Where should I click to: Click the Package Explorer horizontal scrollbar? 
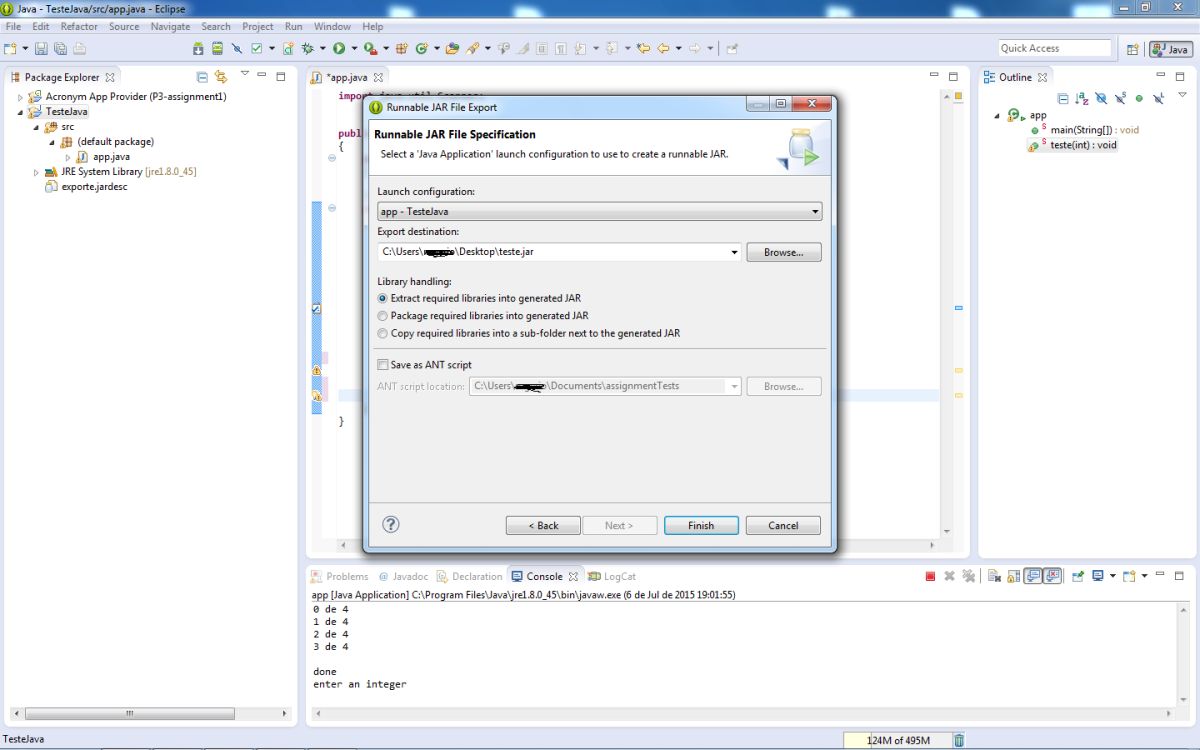(x=129, y=714)
